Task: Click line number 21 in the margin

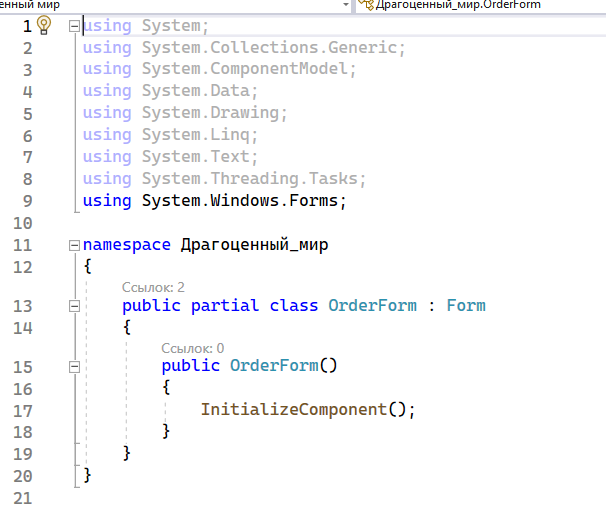Action: coord(23,499)
